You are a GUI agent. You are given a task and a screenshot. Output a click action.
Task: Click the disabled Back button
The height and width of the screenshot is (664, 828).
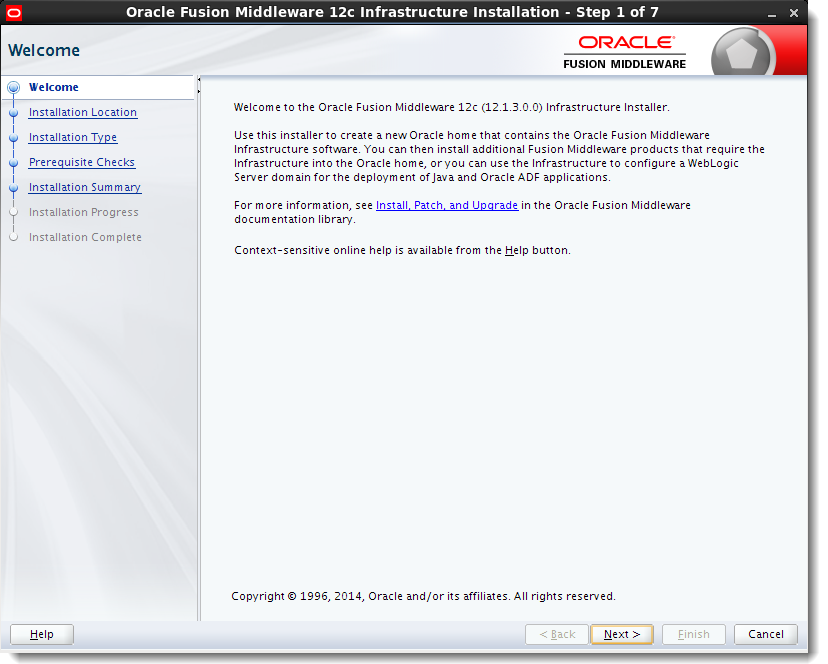[x=557, y=634]
